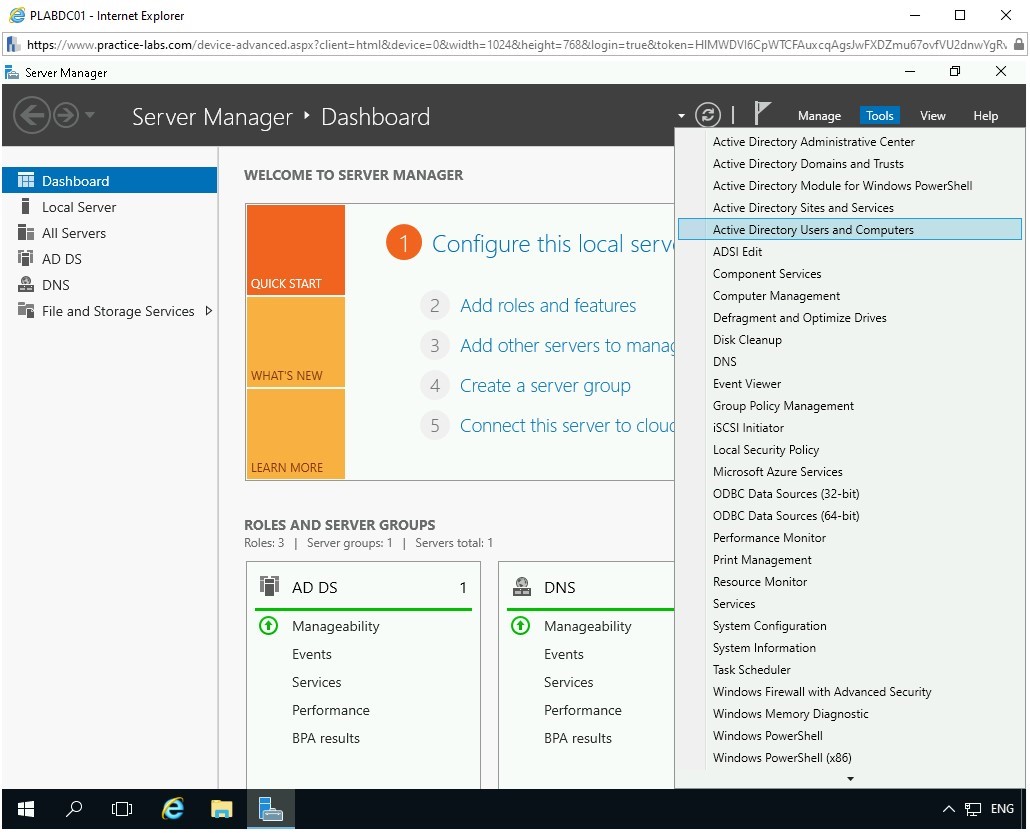The width and height of the screenshot is (1030, 833).
Task: Select Dashboard icon in sidebar
Action: (26, 180)
